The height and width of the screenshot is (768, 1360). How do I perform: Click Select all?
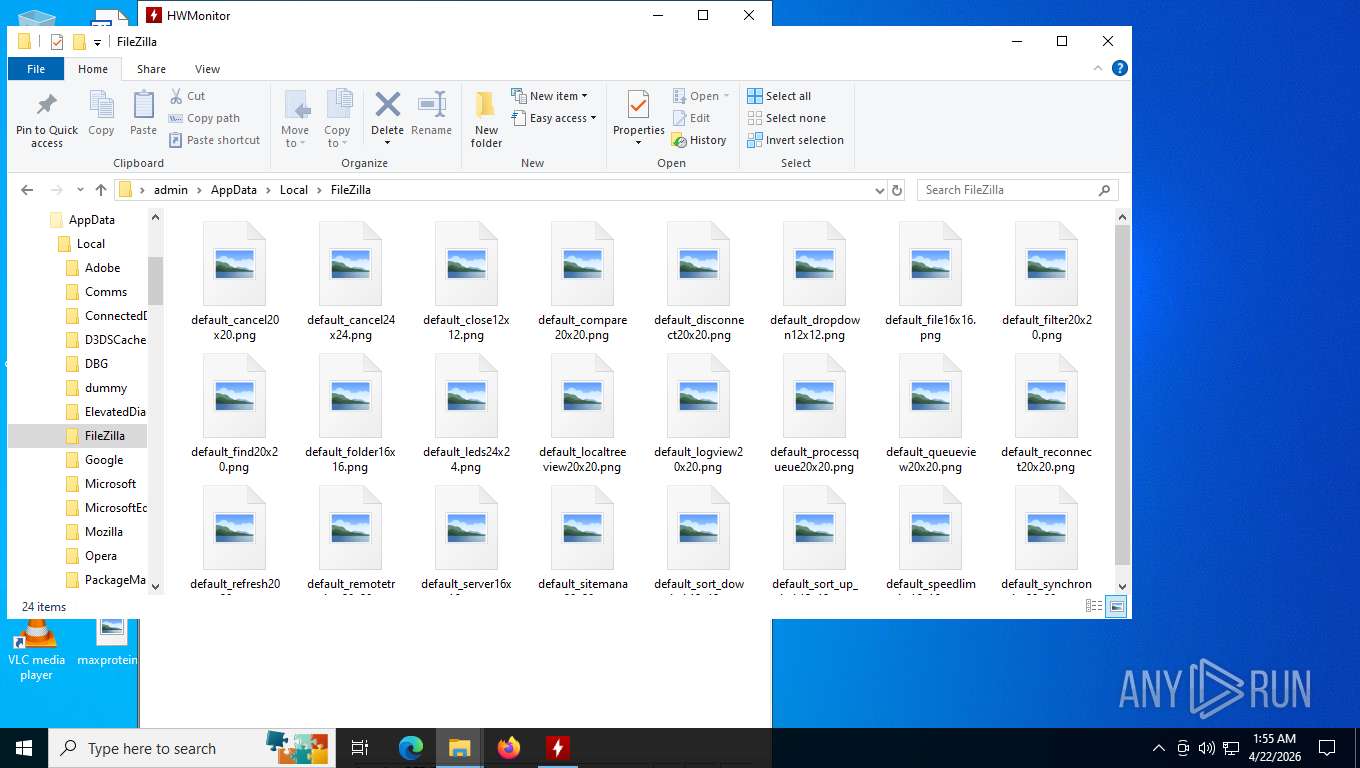tap(779, 96)
